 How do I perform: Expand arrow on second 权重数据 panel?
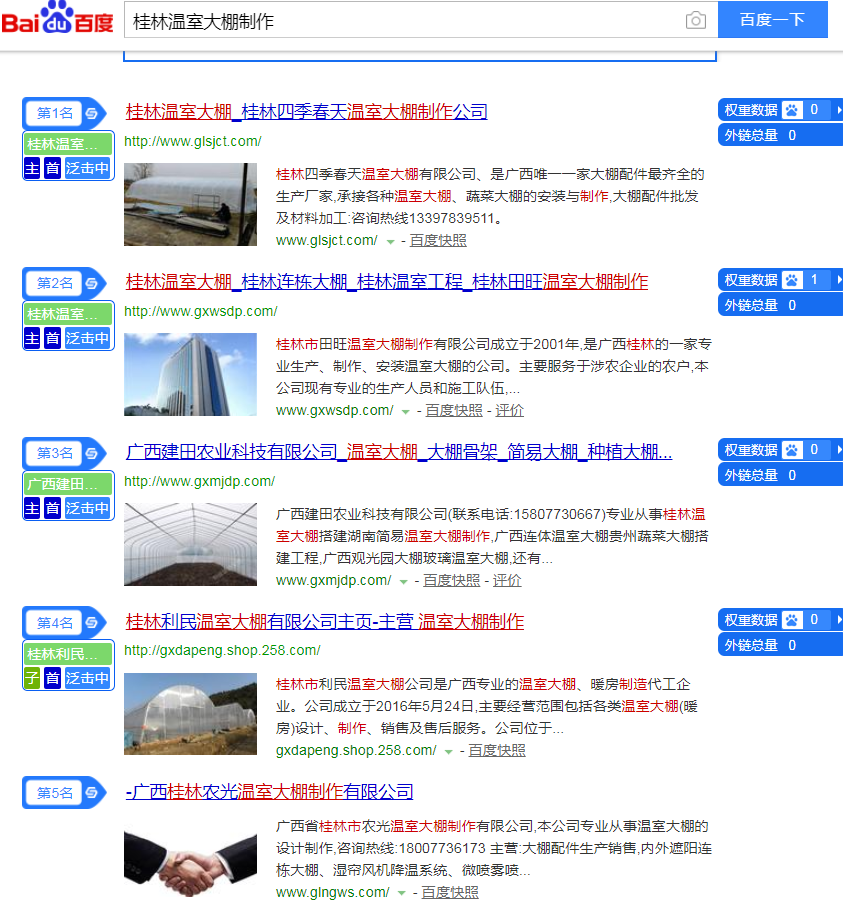(838, 280)
